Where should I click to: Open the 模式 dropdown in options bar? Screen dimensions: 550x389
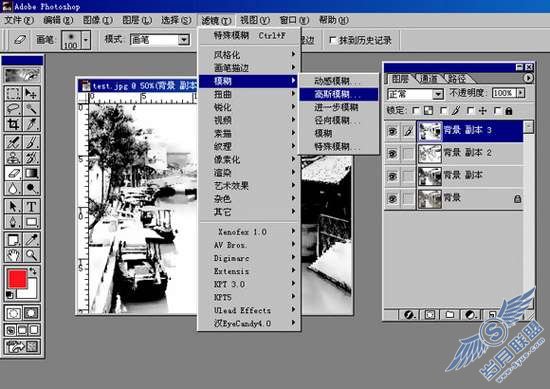(x=183, y=40)
